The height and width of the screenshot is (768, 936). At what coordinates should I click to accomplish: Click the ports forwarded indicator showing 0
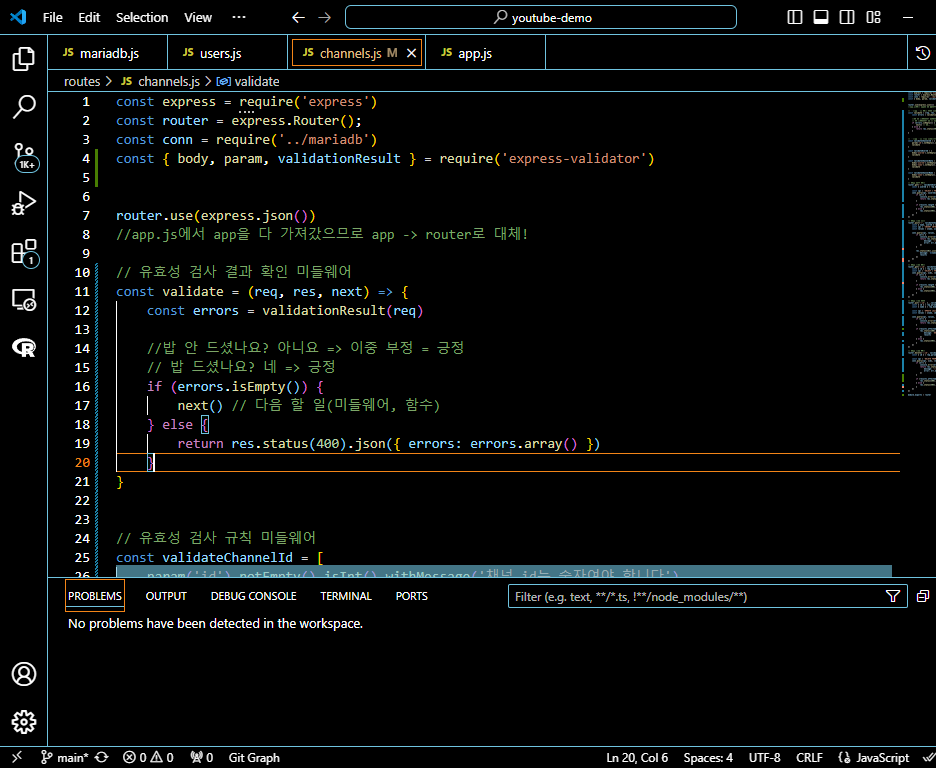coord(201,757)
